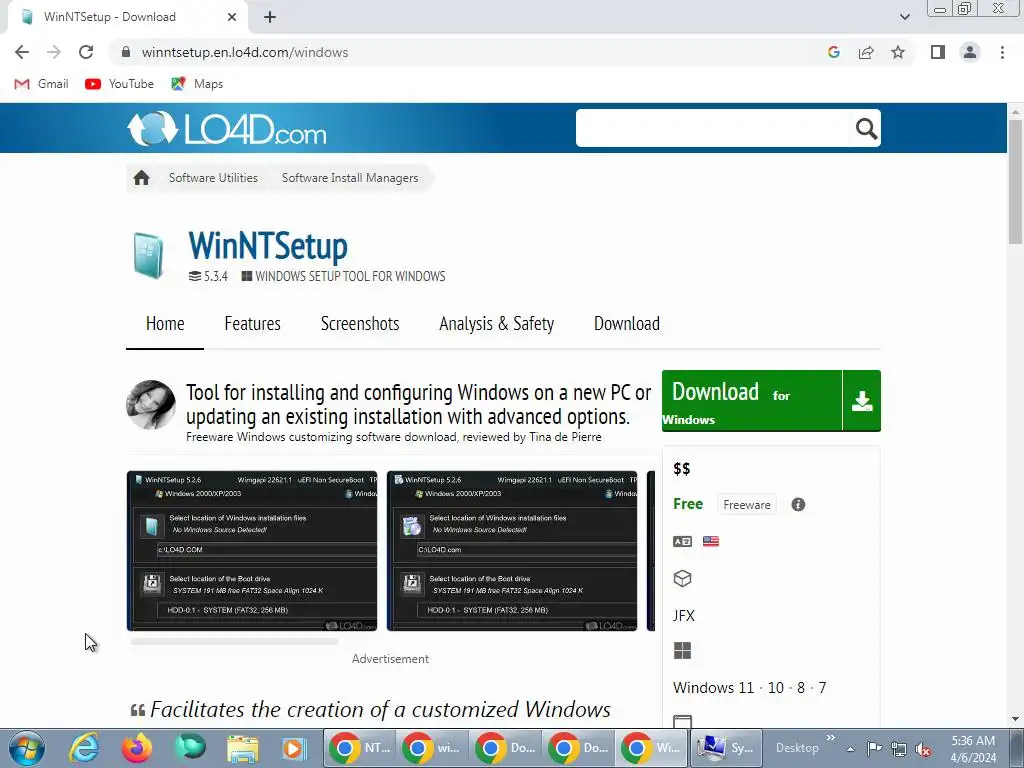
Task: Click the US flag language icon
Action: click(x=711, y=541)
